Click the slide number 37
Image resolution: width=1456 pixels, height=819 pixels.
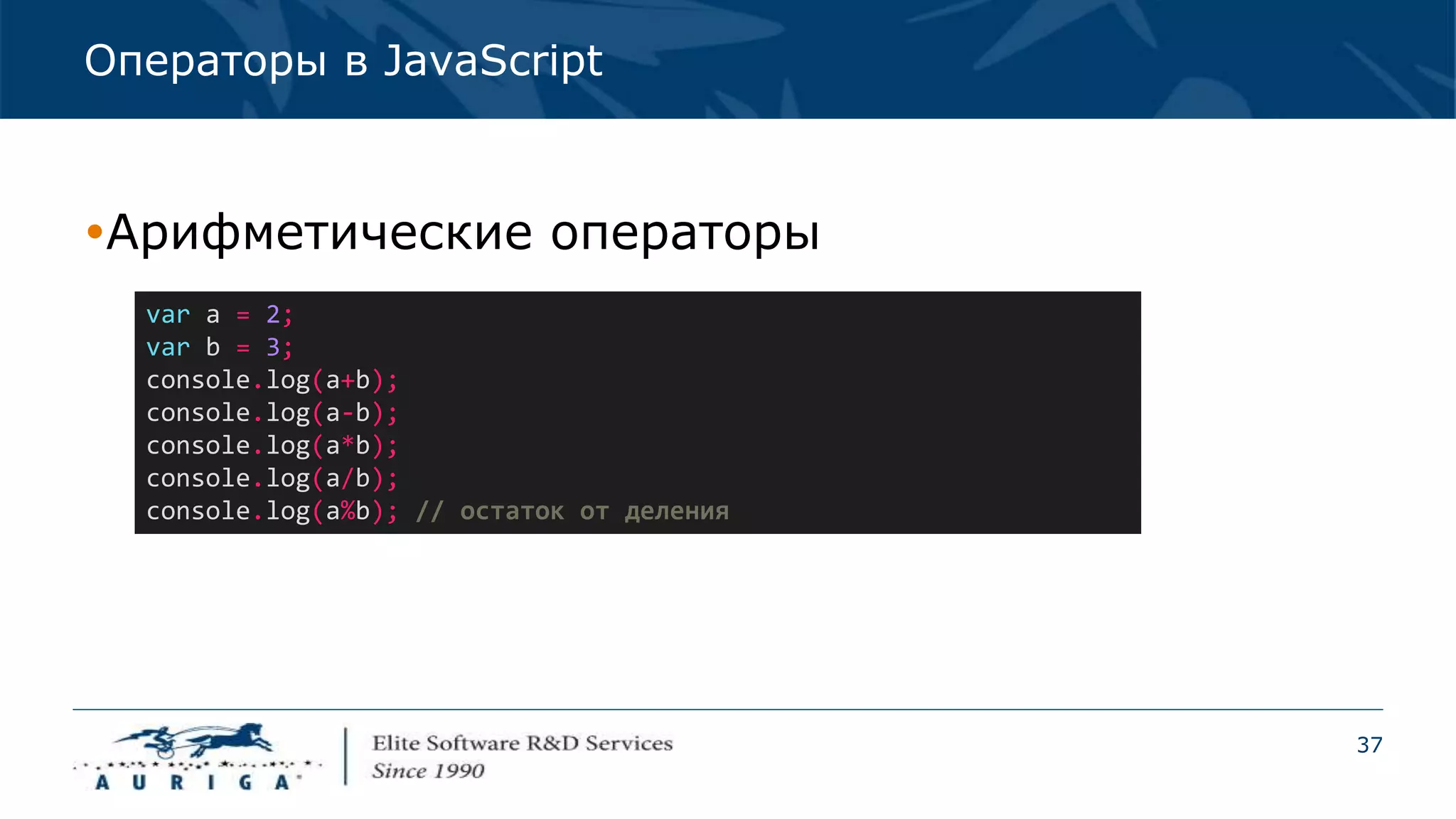coord(1369,745)
